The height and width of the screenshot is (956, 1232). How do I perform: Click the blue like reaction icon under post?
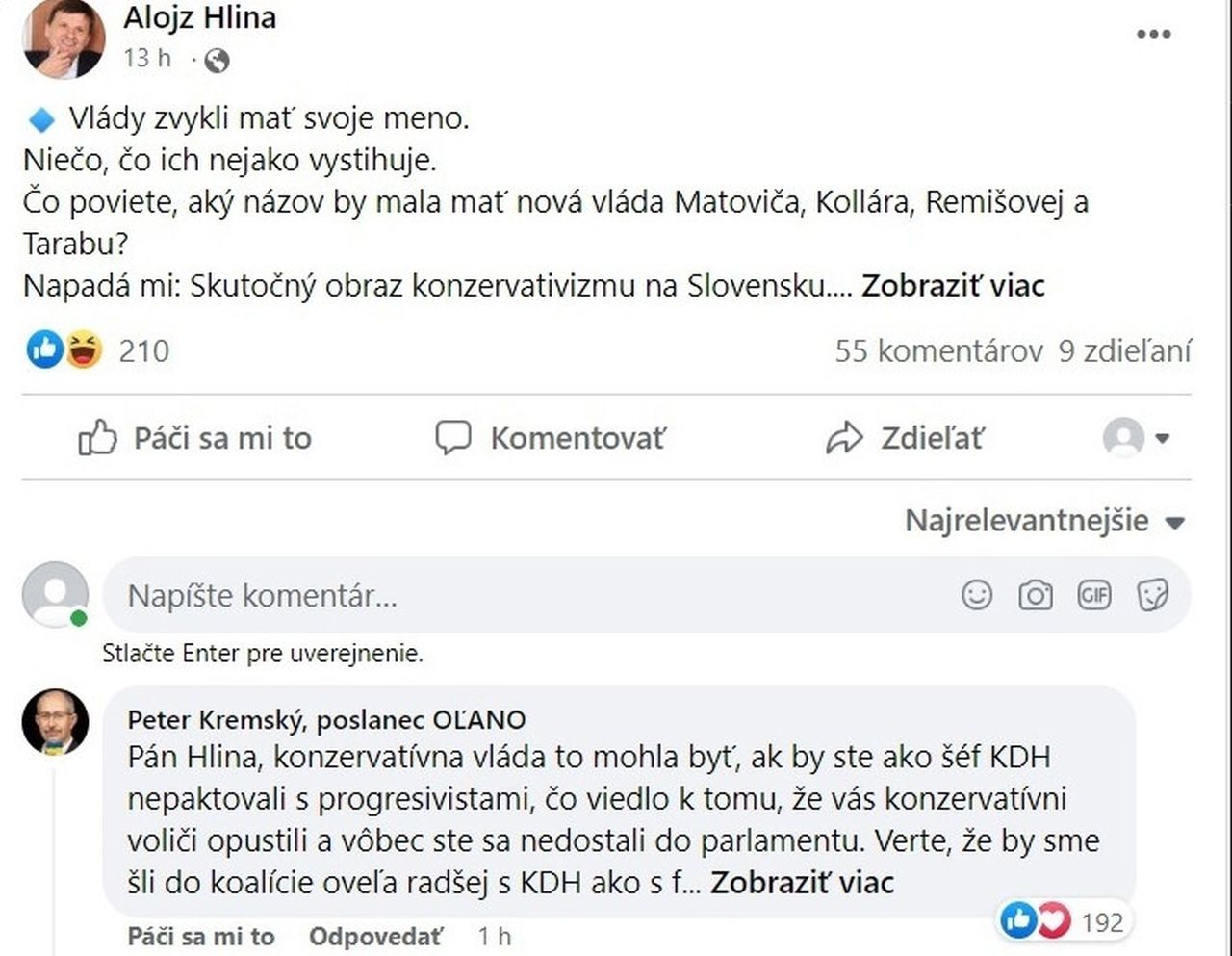tap(44, 349)
